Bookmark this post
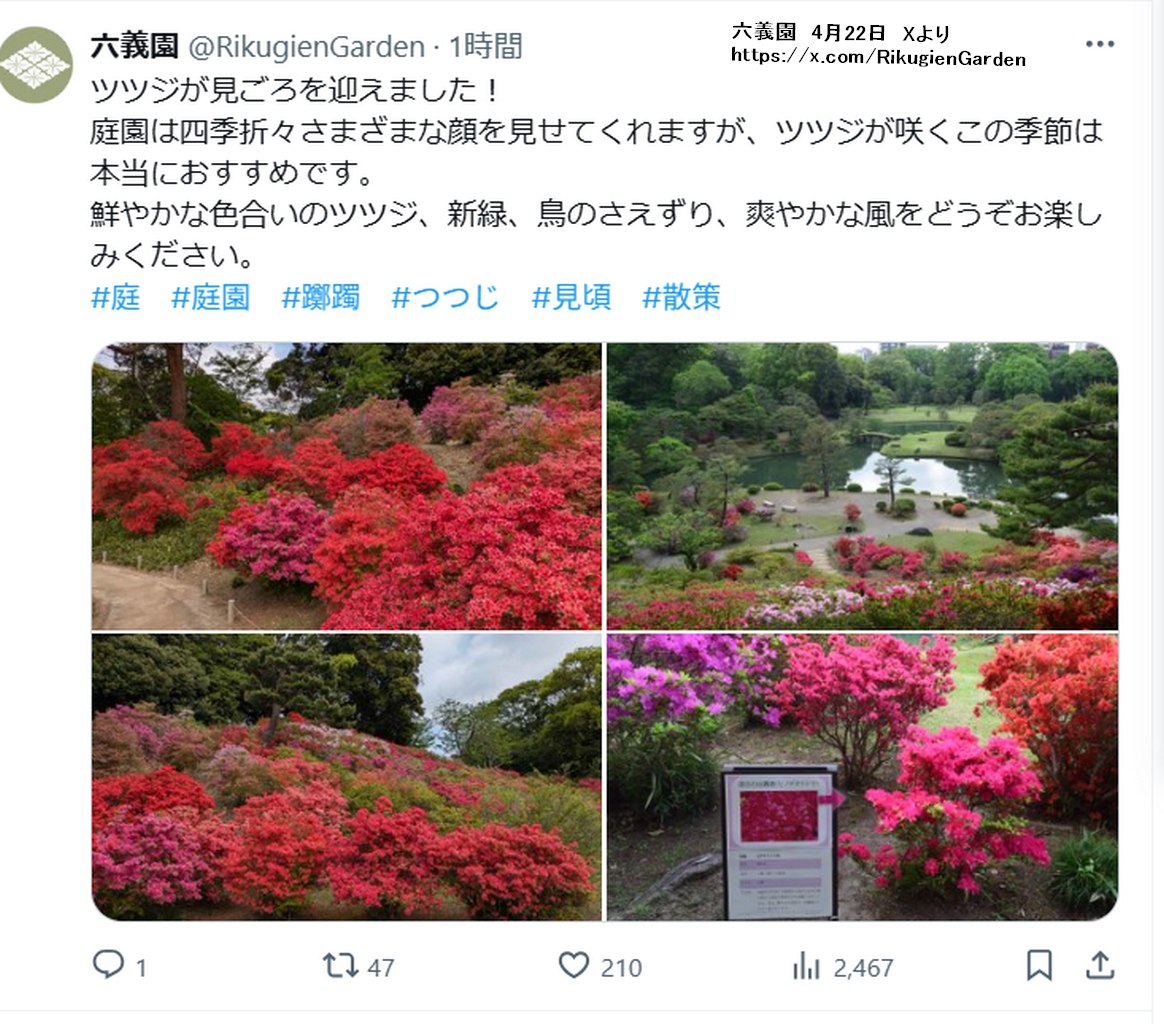 (x=1039, y=965)
